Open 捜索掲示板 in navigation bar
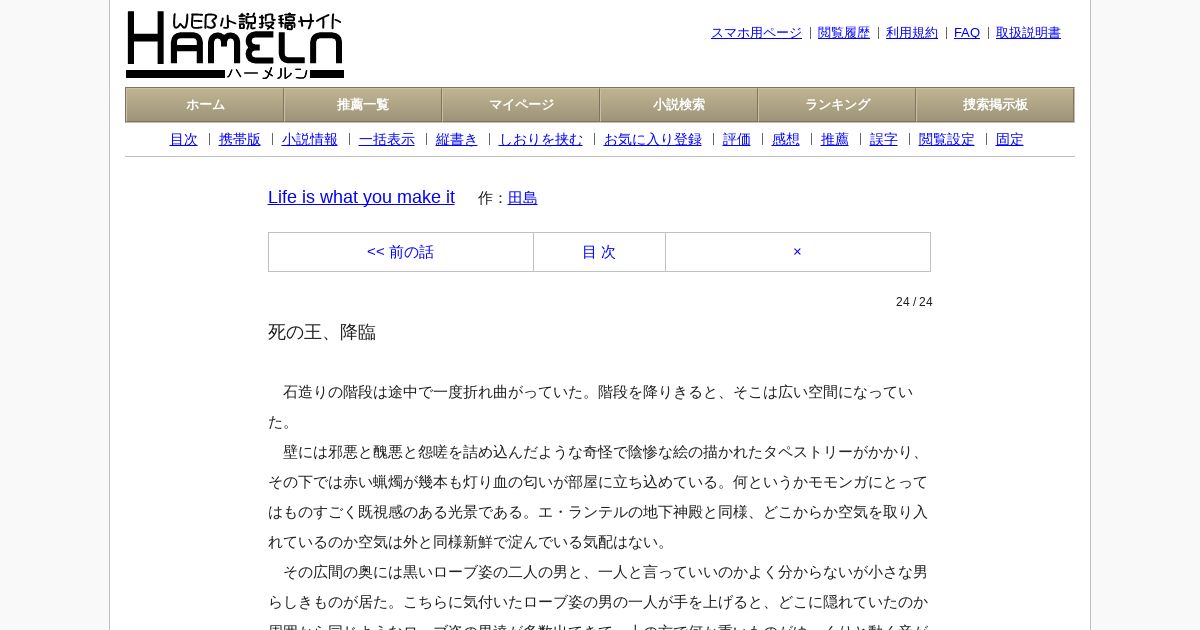The image size is (1200, 630). [995, 105]
